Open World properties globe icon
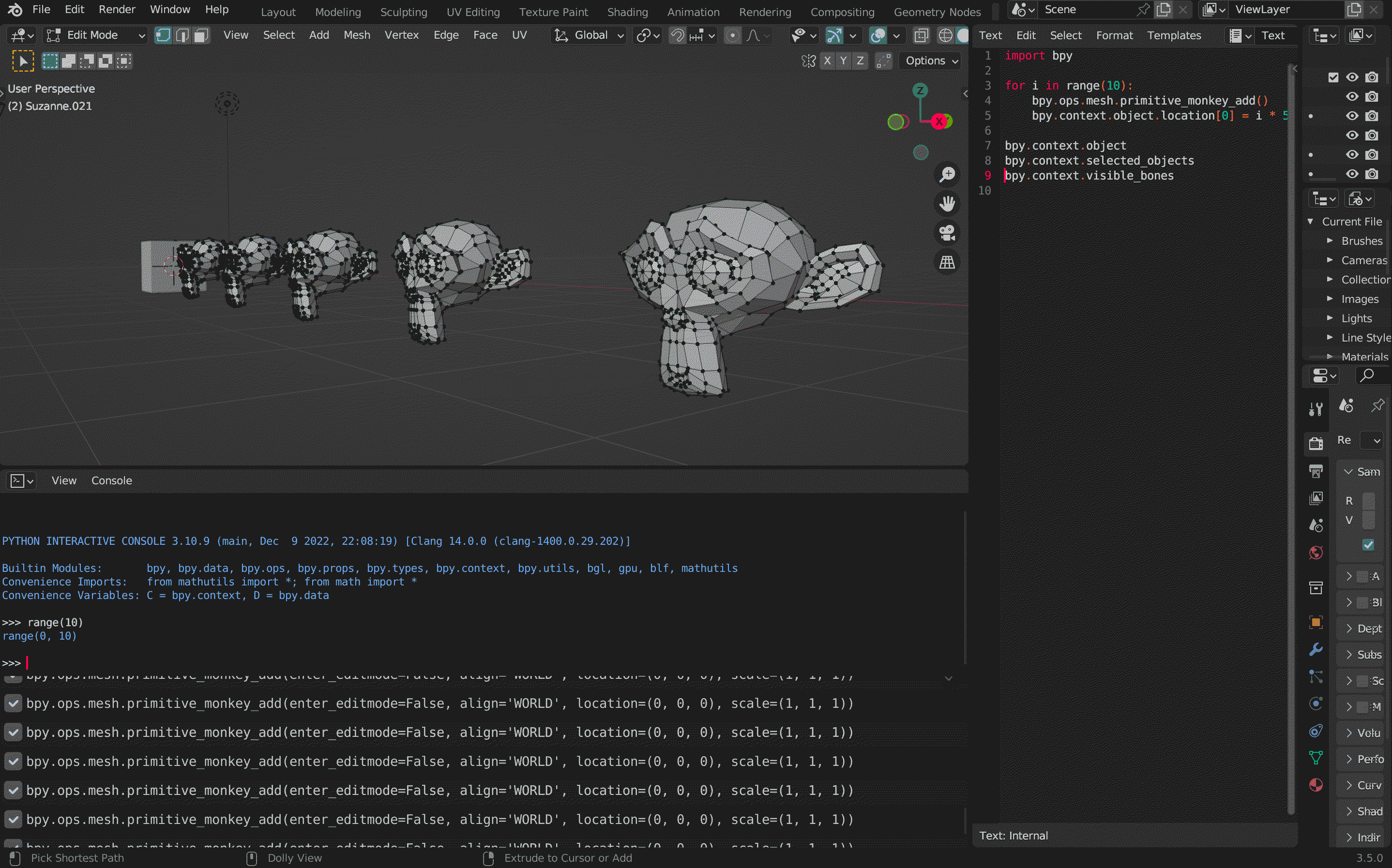 [x=1316, y=552]
